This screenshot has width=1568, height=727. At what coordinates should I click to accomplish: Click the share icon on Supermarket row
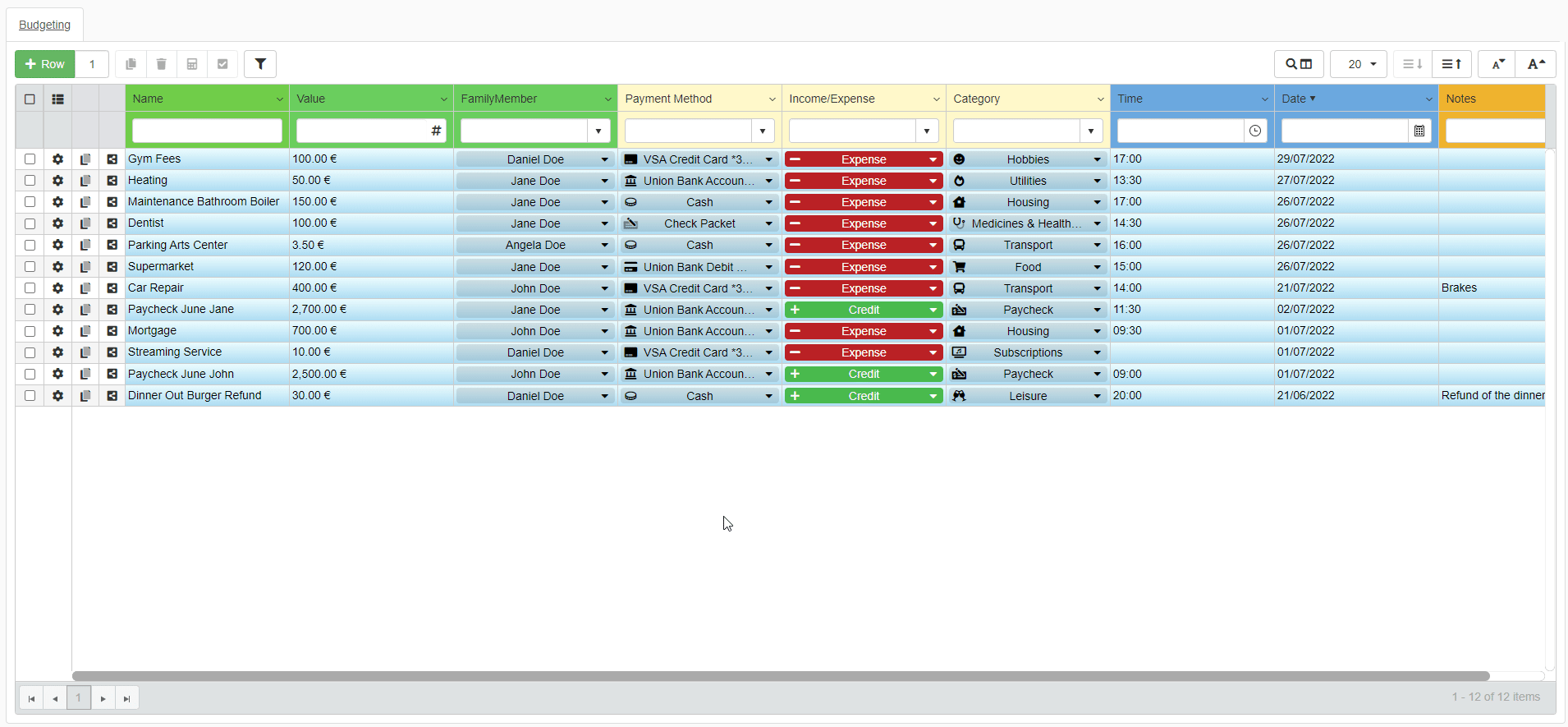(x=112, y=267)
